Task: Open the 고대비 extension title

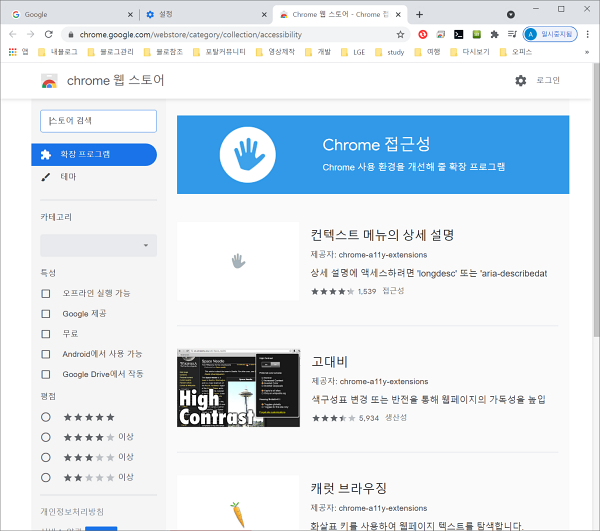Action: pyautogui.click(x=329, y=362)
